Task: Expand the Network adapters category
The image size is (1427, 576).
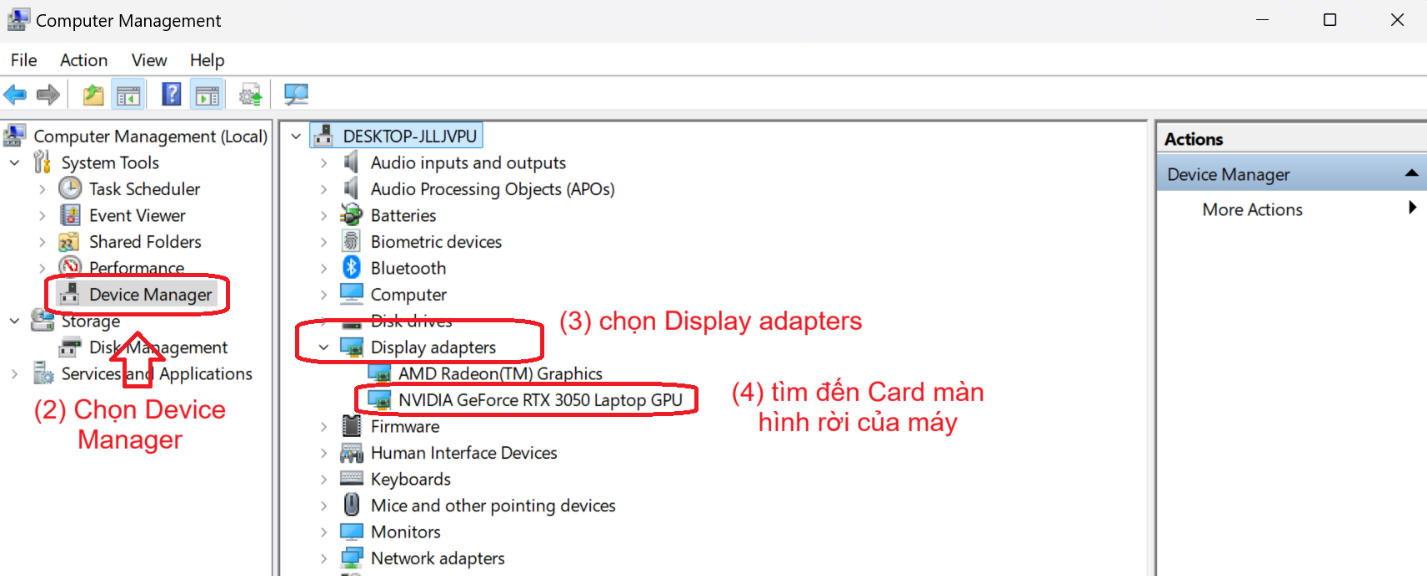Action: point(323,559)
